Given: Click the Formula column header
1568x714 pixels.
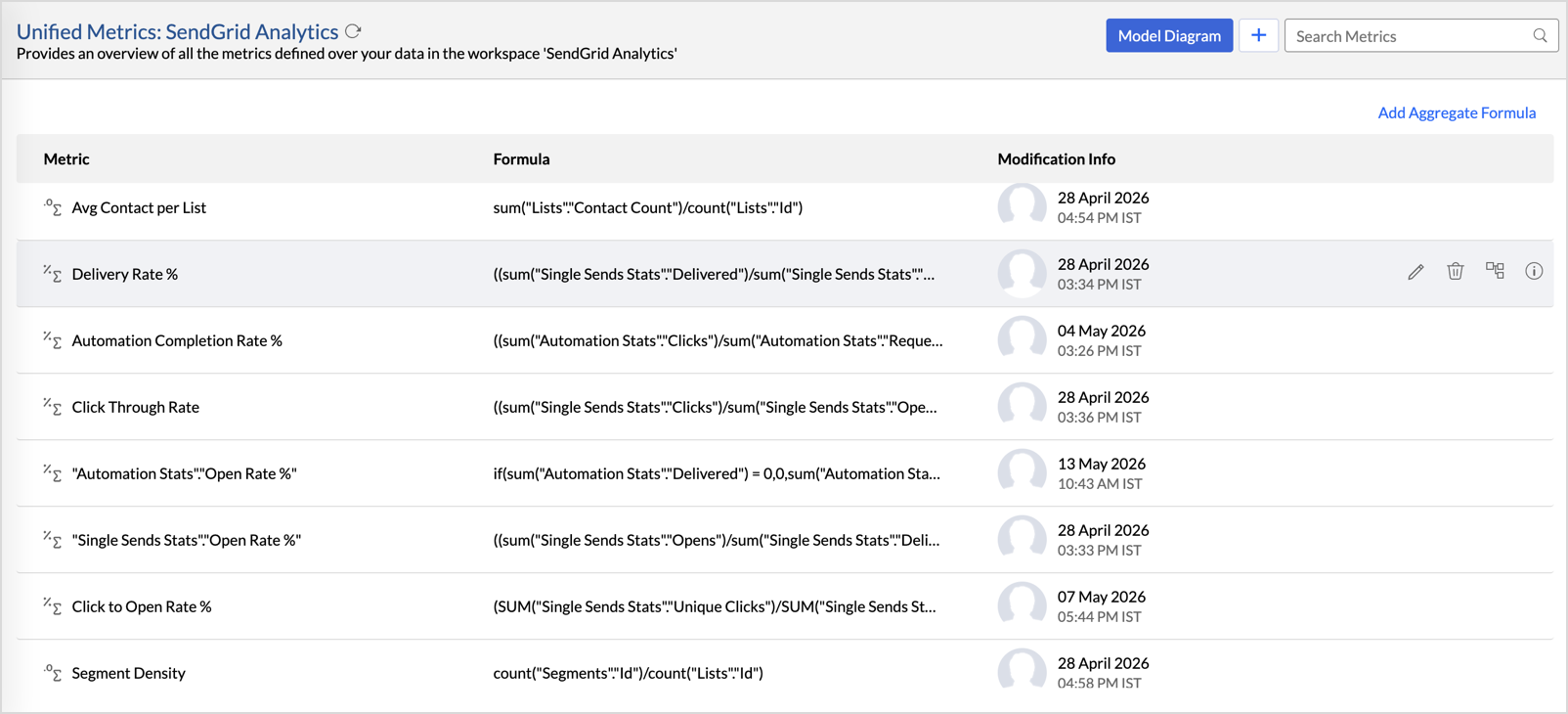Looking at the screenshot, I should point(521,158).
